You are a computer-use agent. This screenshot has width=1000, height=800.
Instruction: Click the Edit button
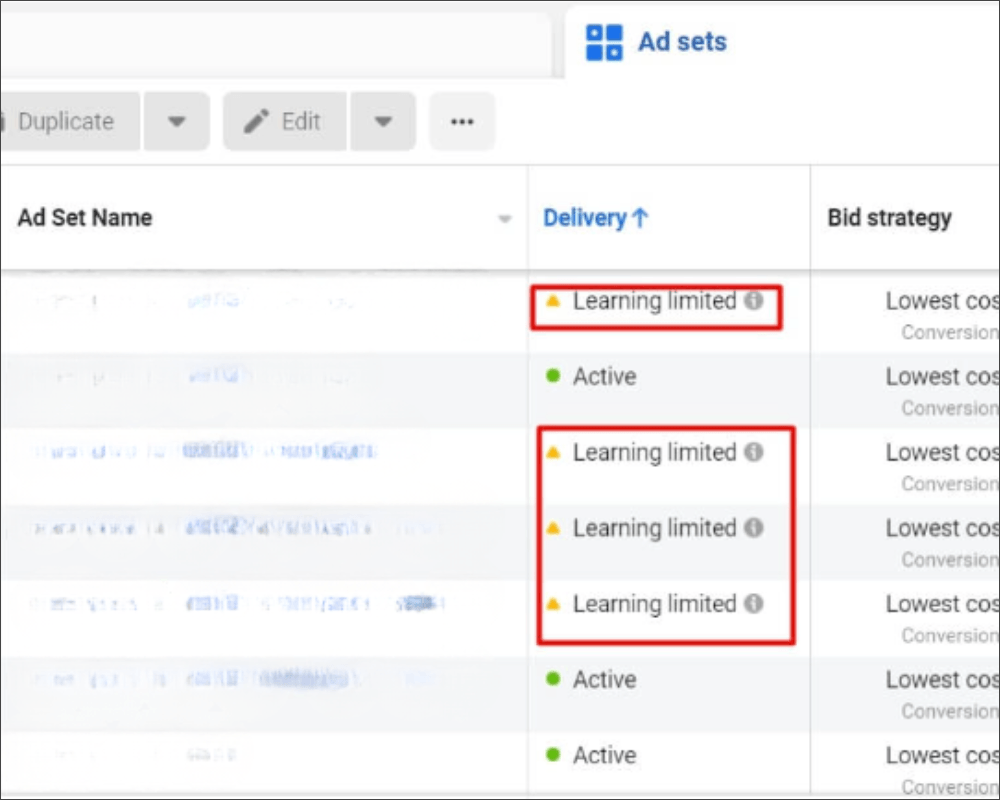[284, 121]
